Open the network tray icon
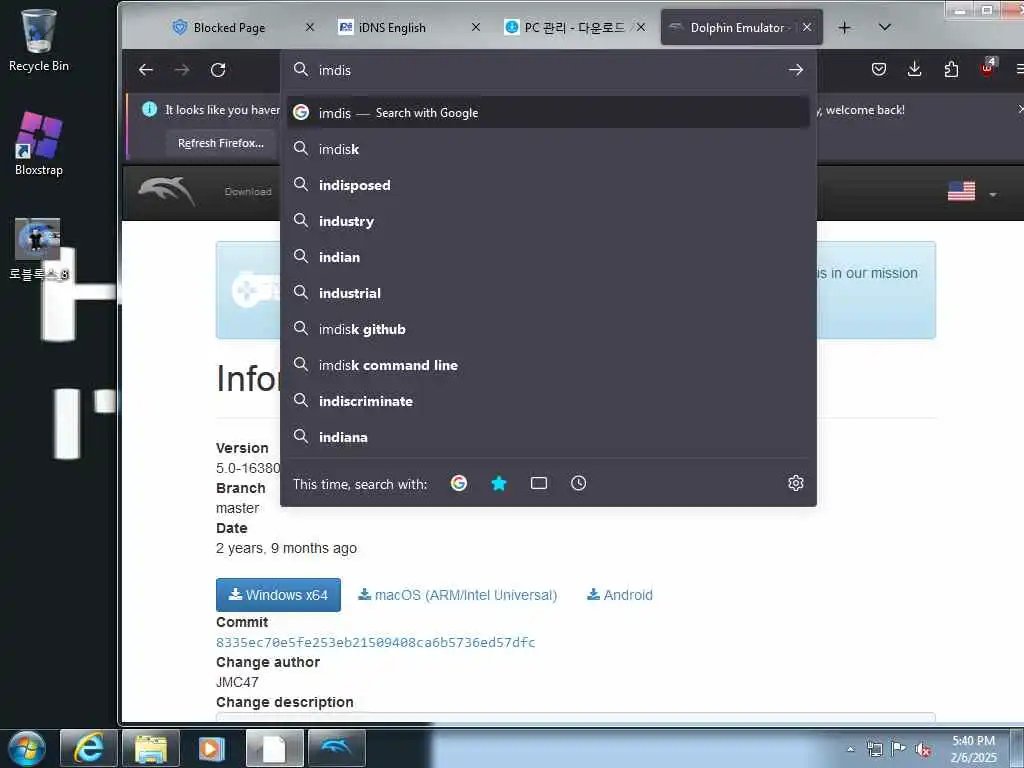This screenshot has width=1024, height=768. 874,749
